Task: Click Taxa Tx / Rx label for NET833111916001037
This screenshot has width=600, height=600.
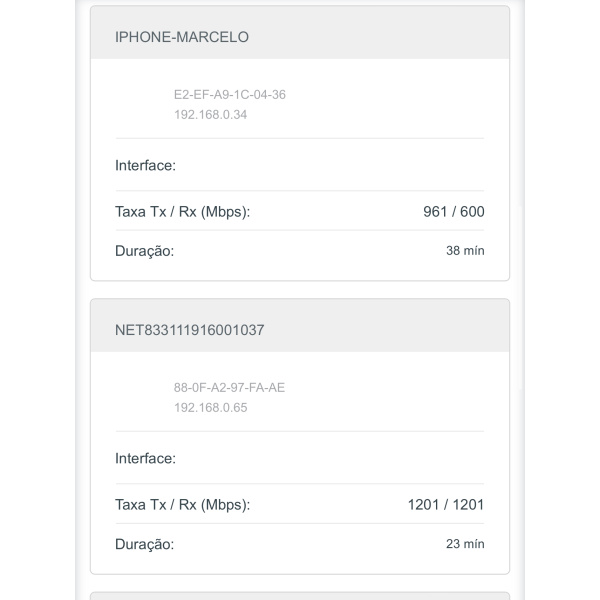Action: click(x=183, y=505)
